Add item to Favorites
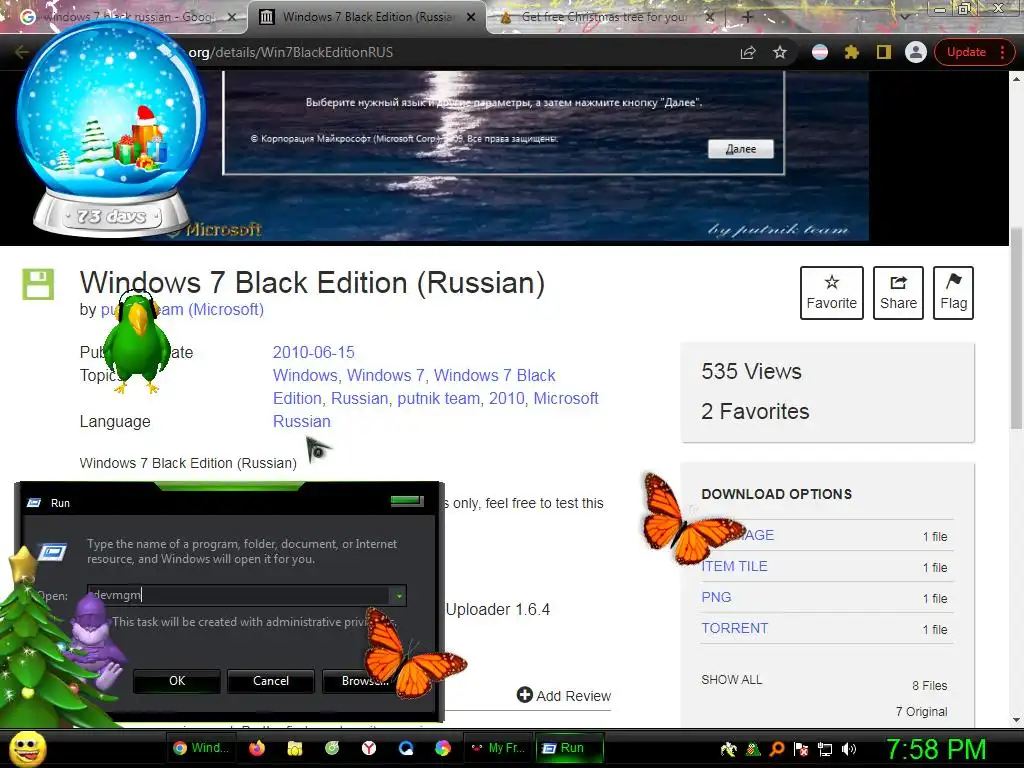Screen dimensions: 1024x768 point(831,293)
